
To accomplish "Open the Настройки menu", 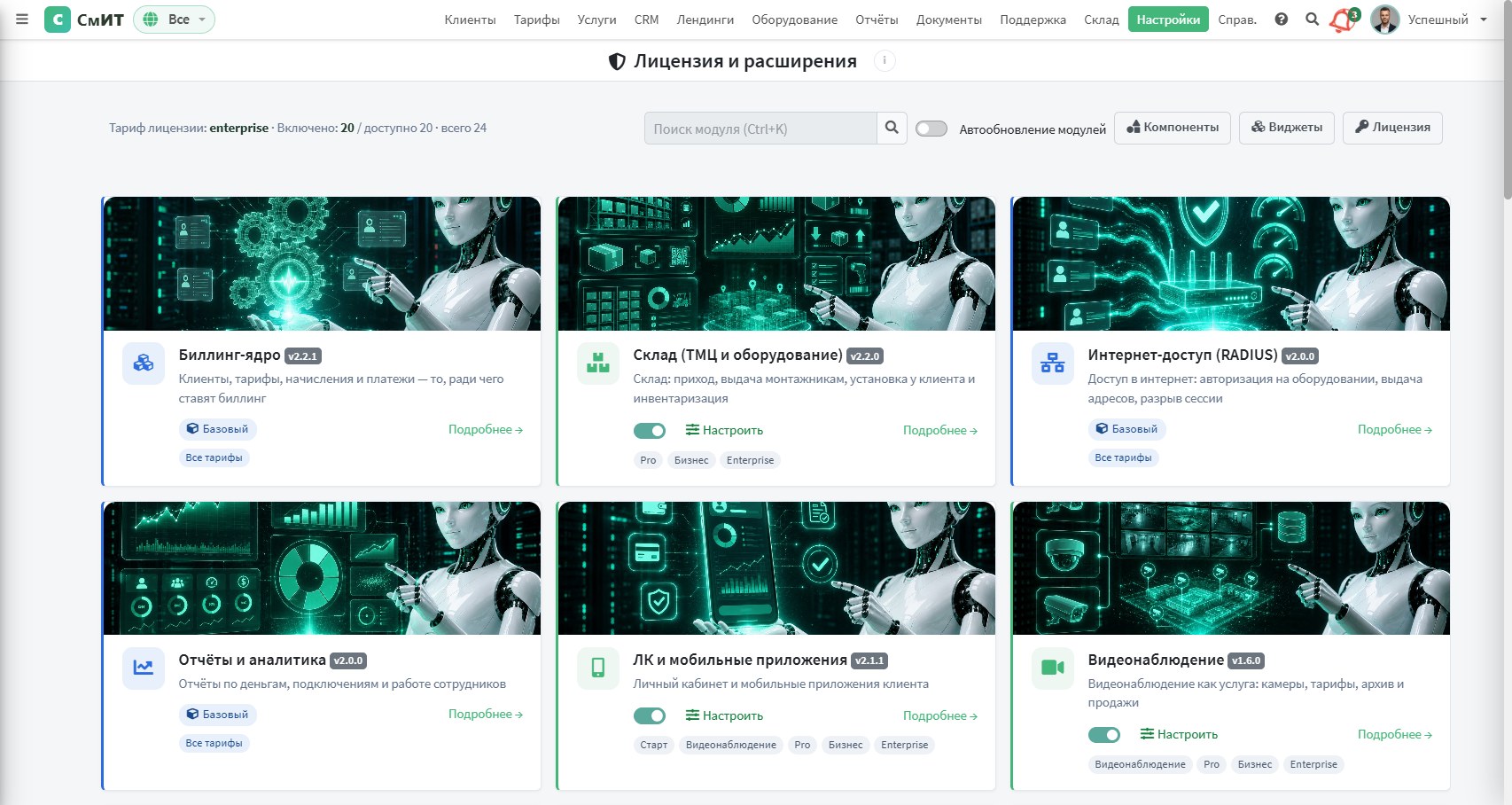I will pos(1168,20).
